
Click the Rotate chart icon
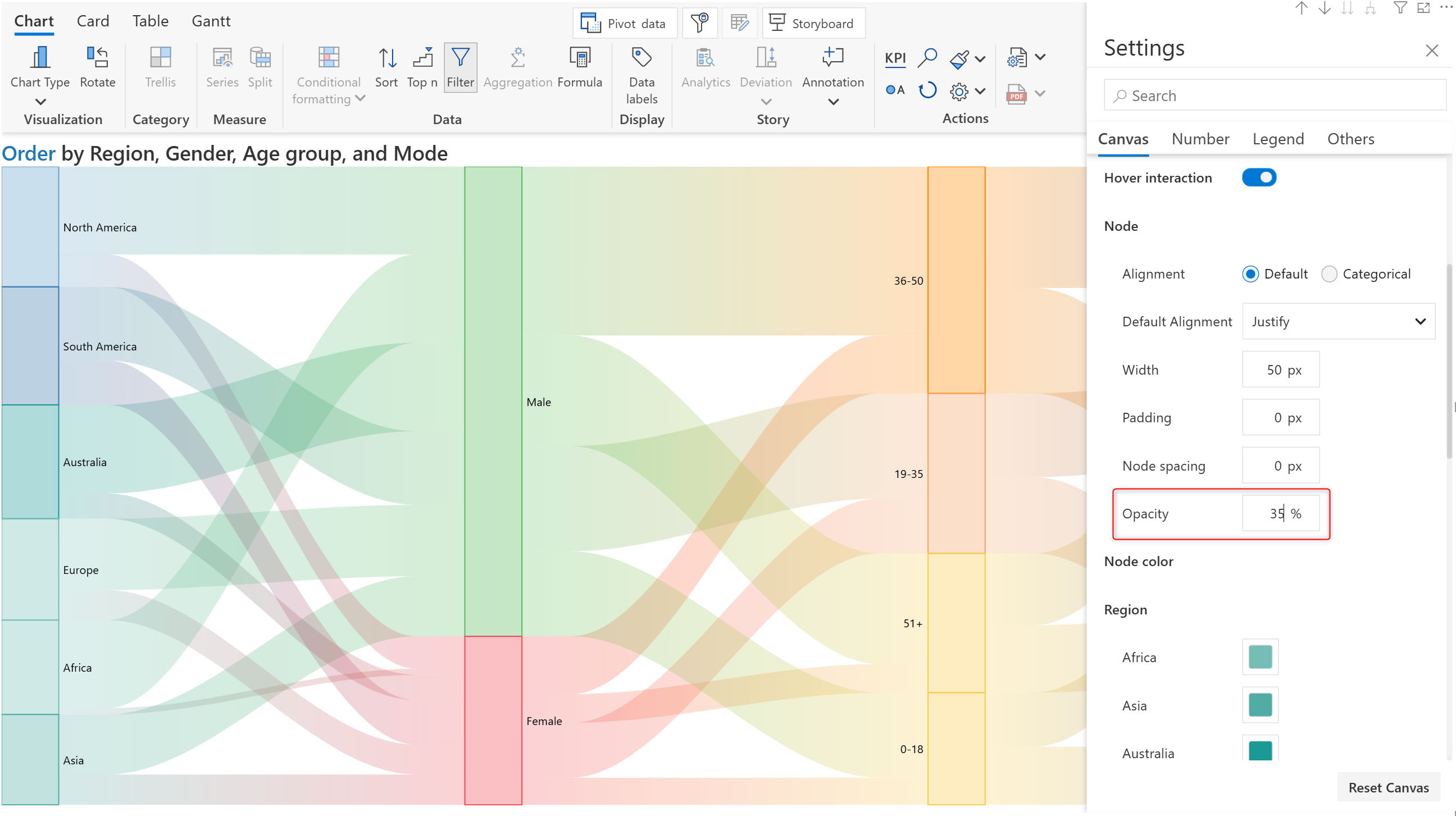pos(97,58)
